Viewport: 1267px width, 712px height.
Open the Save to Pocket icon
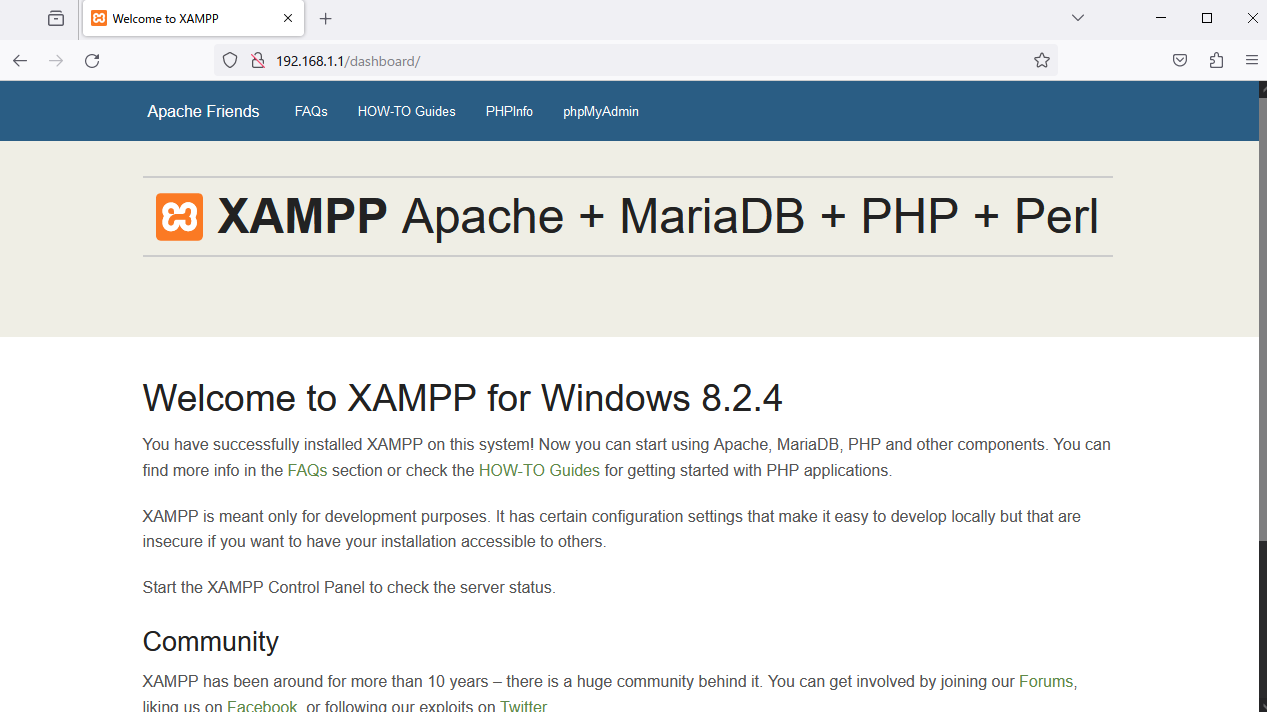[1180, 61]
